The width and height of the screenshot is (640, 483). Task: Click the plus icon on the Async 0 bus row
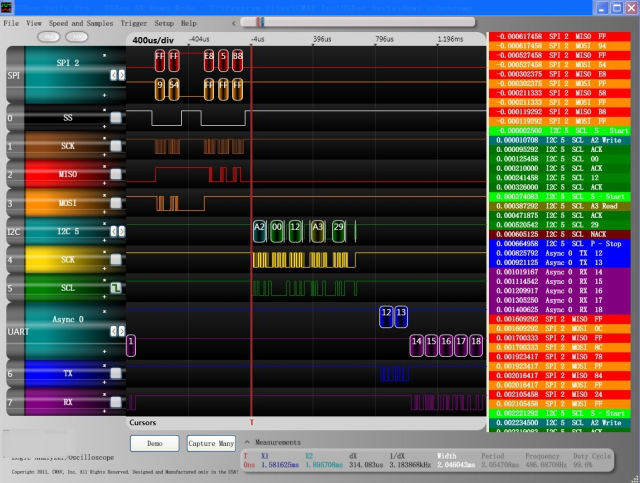click(x=104, y=351)
